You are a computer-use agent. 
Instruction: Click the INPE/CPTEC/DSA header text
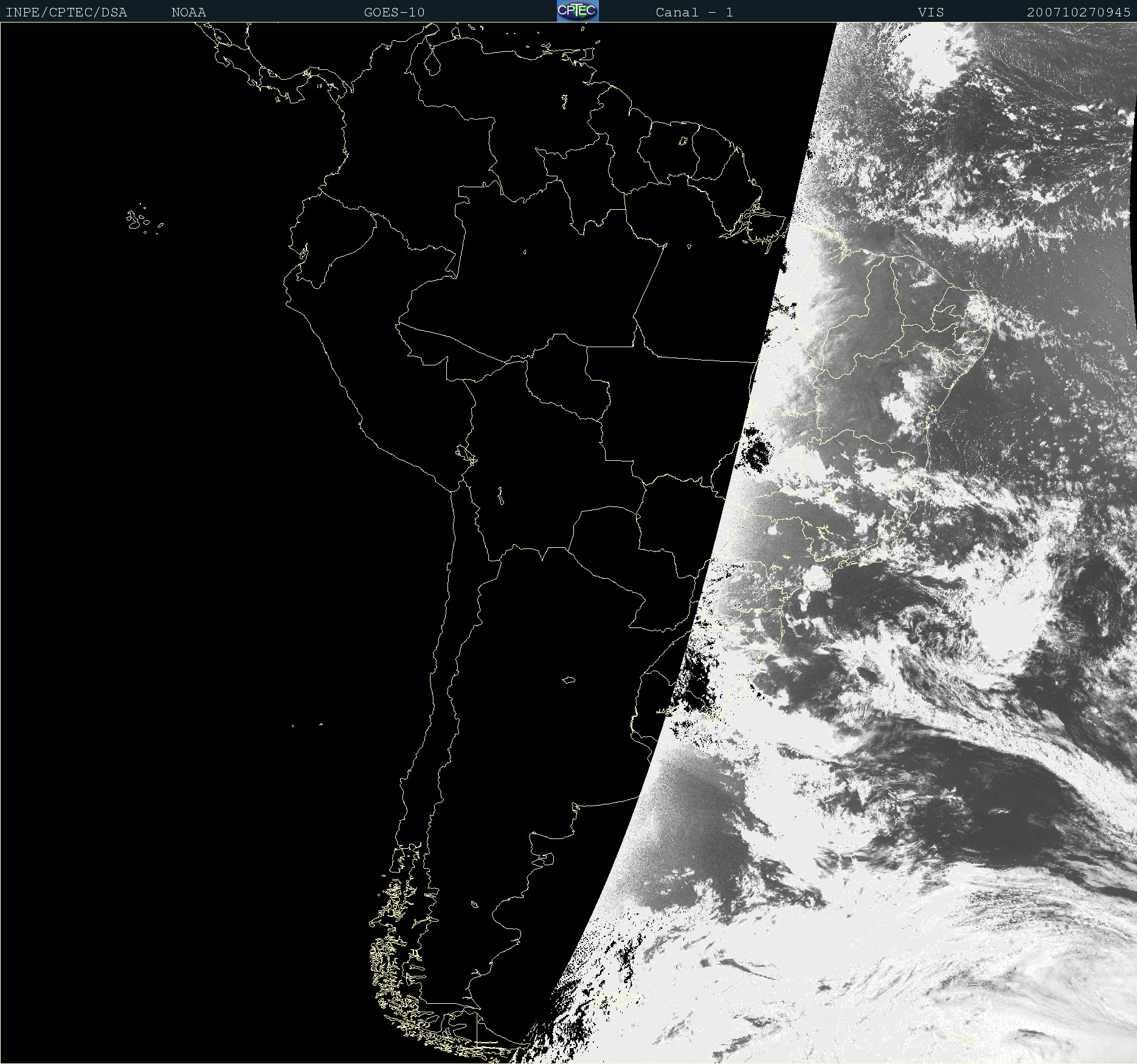click(x=66, y=13)
